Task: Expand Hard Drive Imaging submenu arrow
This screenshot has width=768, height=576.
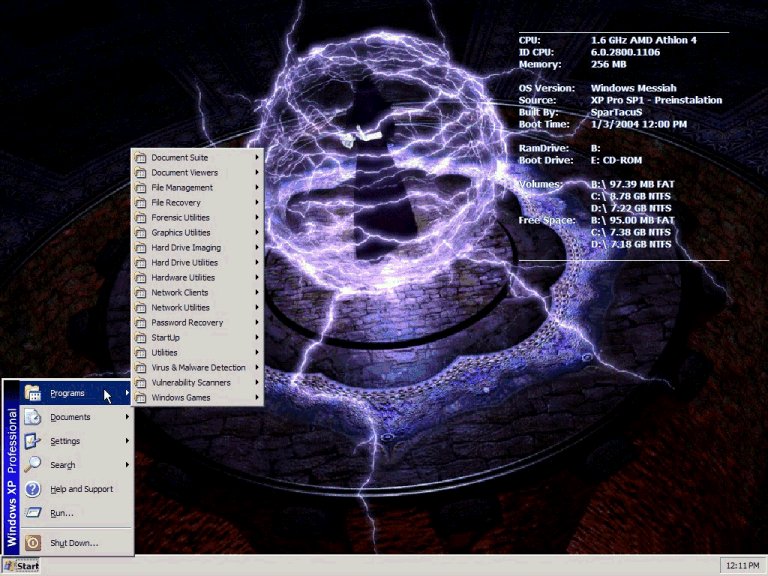Action: (x=257, y=247)
